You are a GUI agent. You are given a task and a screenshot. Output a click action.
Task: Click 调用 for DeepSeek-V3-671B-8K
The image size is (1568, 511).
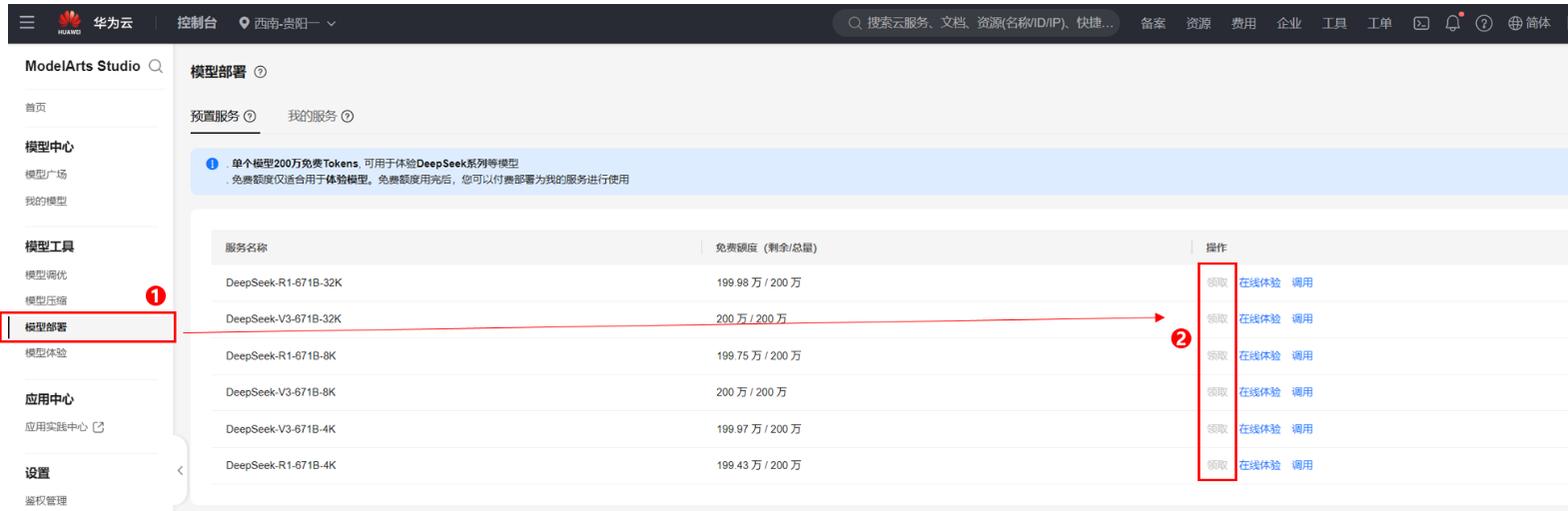click(1302, 392)
